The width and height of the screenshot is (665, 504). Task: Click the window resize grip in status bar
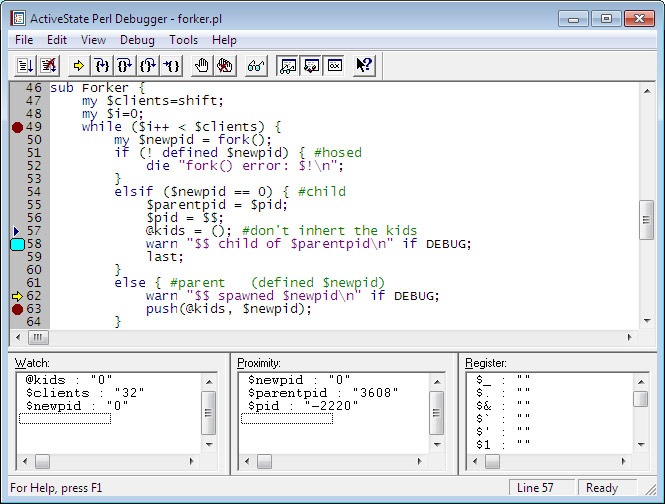pos(651,489)
